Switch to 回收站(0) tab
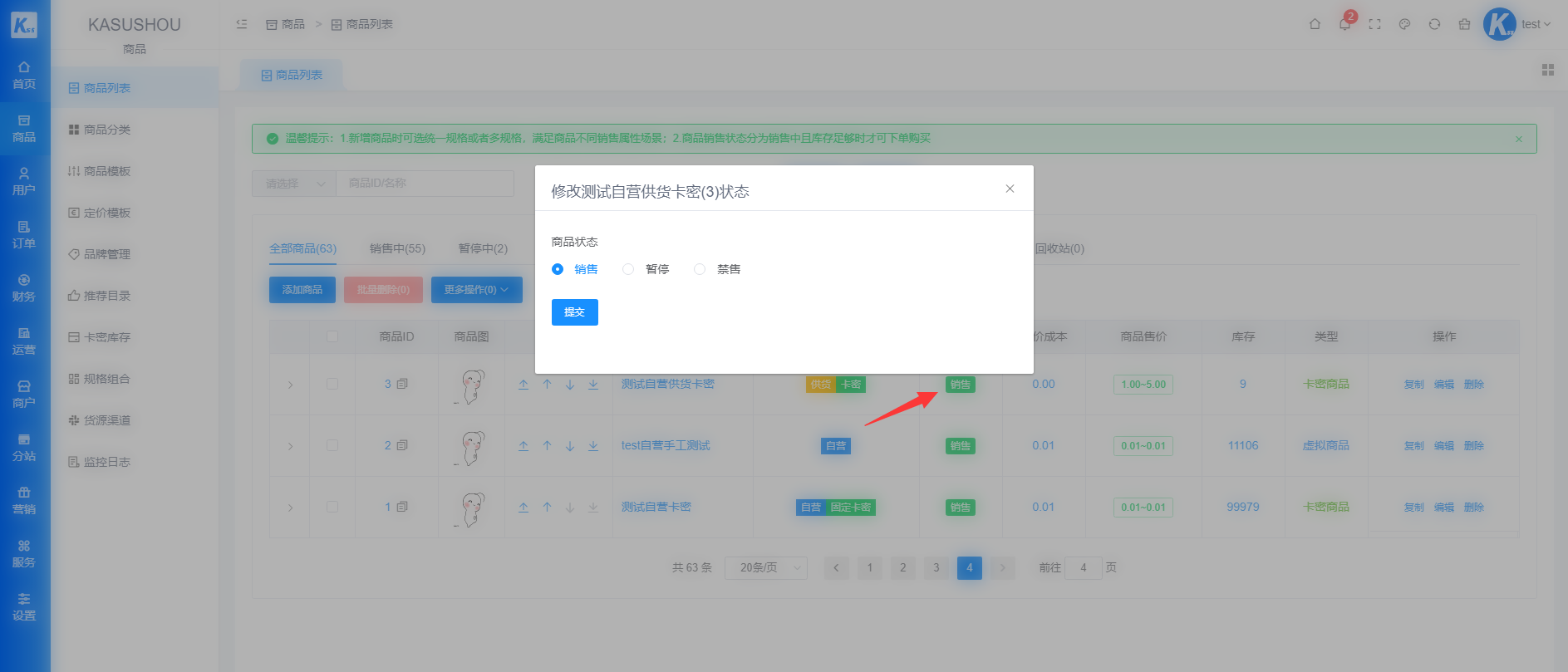This screenshot has width=1568, height=672. [1059, 248]
